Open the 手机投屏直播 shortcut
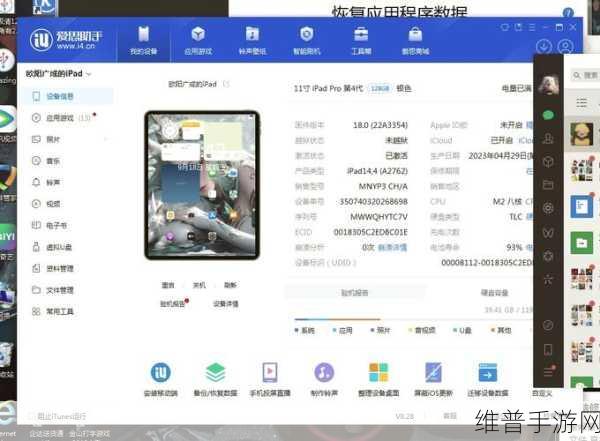This screenshot has height=441, width=600. tap(270, 379)
